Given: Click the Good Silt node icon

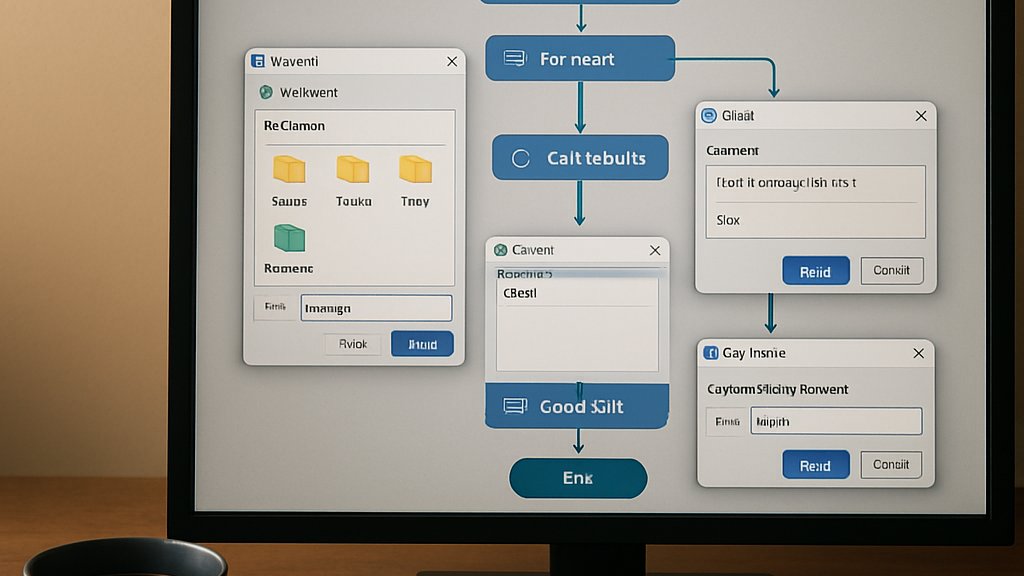Looking at the screenshot, I should coord(515,406).
